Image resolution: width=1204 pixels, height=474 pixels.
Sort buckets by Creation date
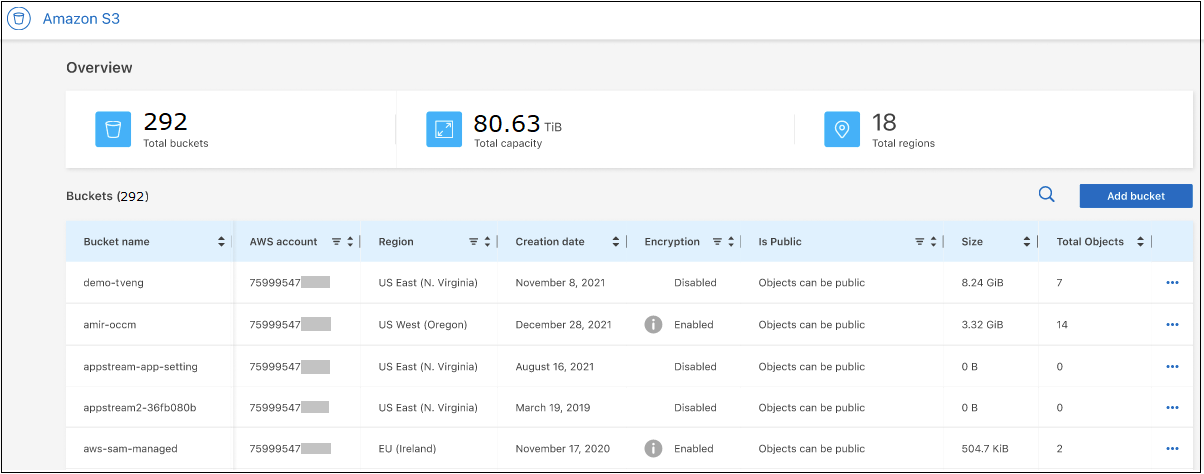tap(615, 242)
